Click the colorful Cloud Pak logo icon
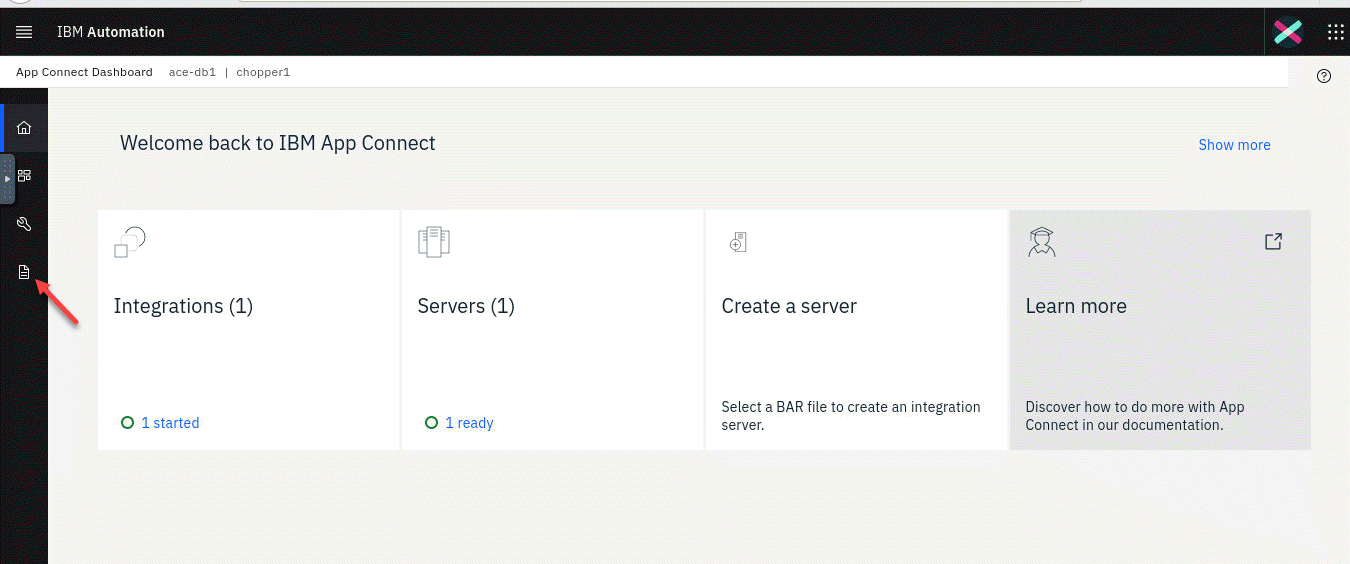 click(x=1287, y=32)
